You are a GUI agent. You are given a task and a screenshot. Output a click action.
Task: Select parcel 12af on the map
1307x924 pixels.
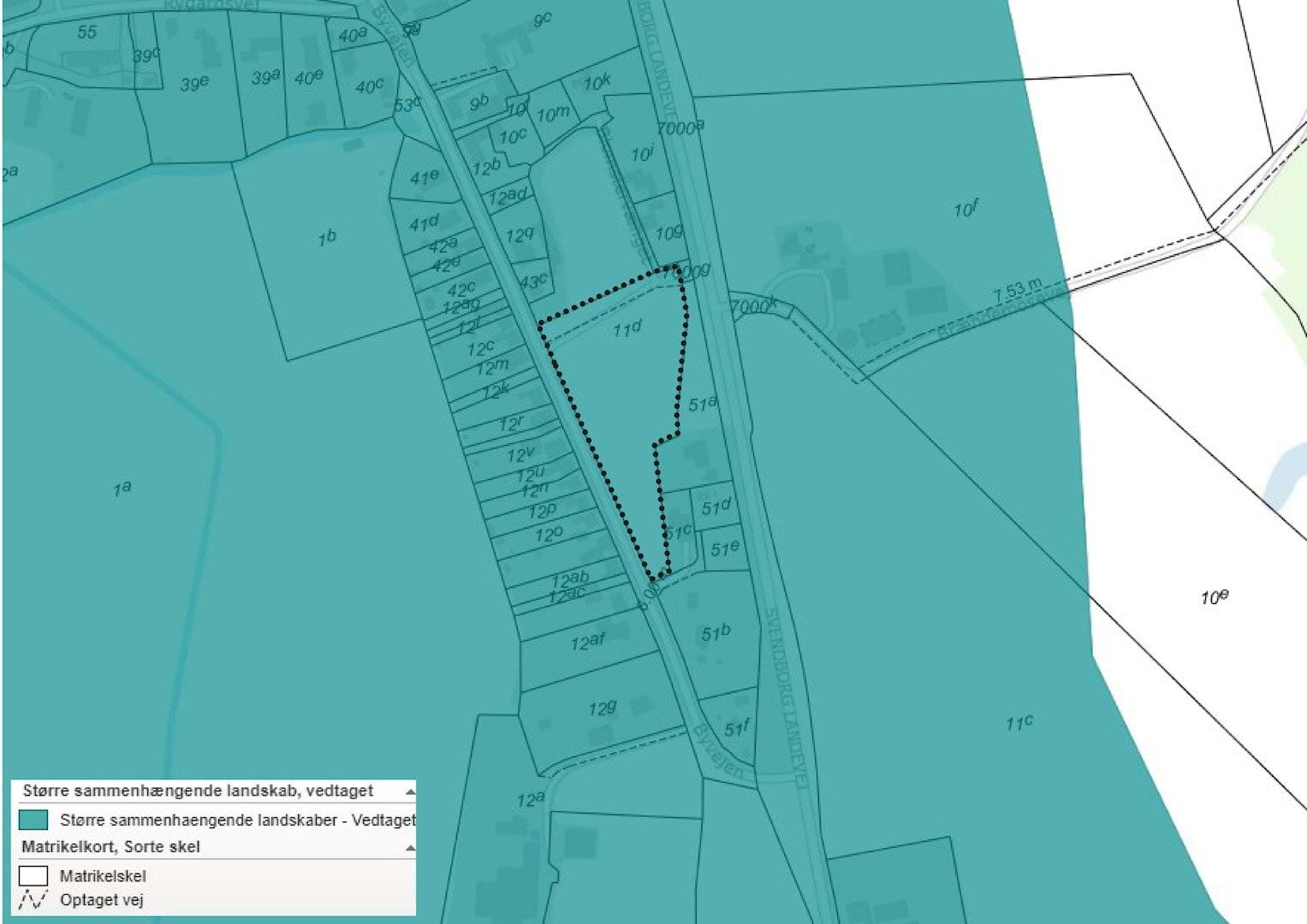(x=588, y=641)
